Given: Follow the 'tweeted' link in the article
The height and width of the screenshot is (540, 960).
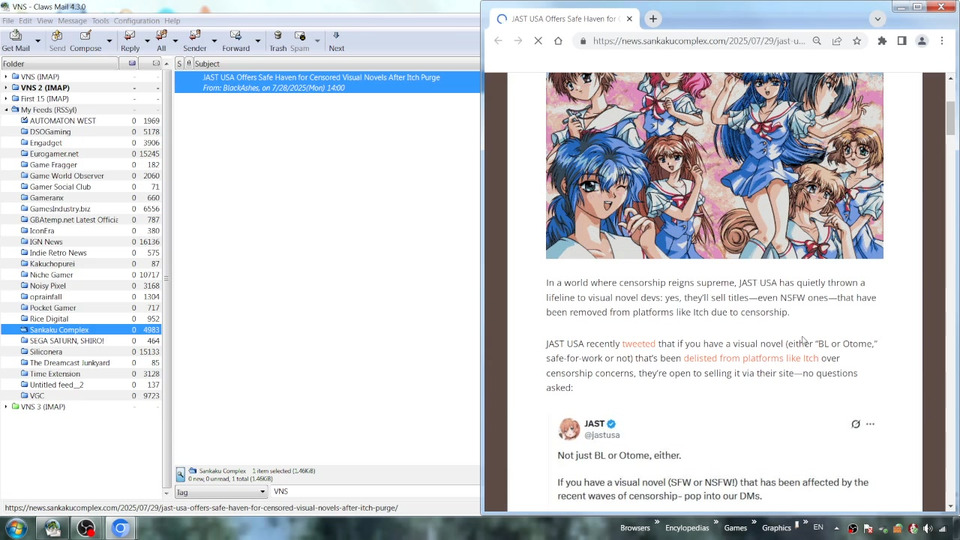Looking at the screenshot, I should [x=639, y=343].
